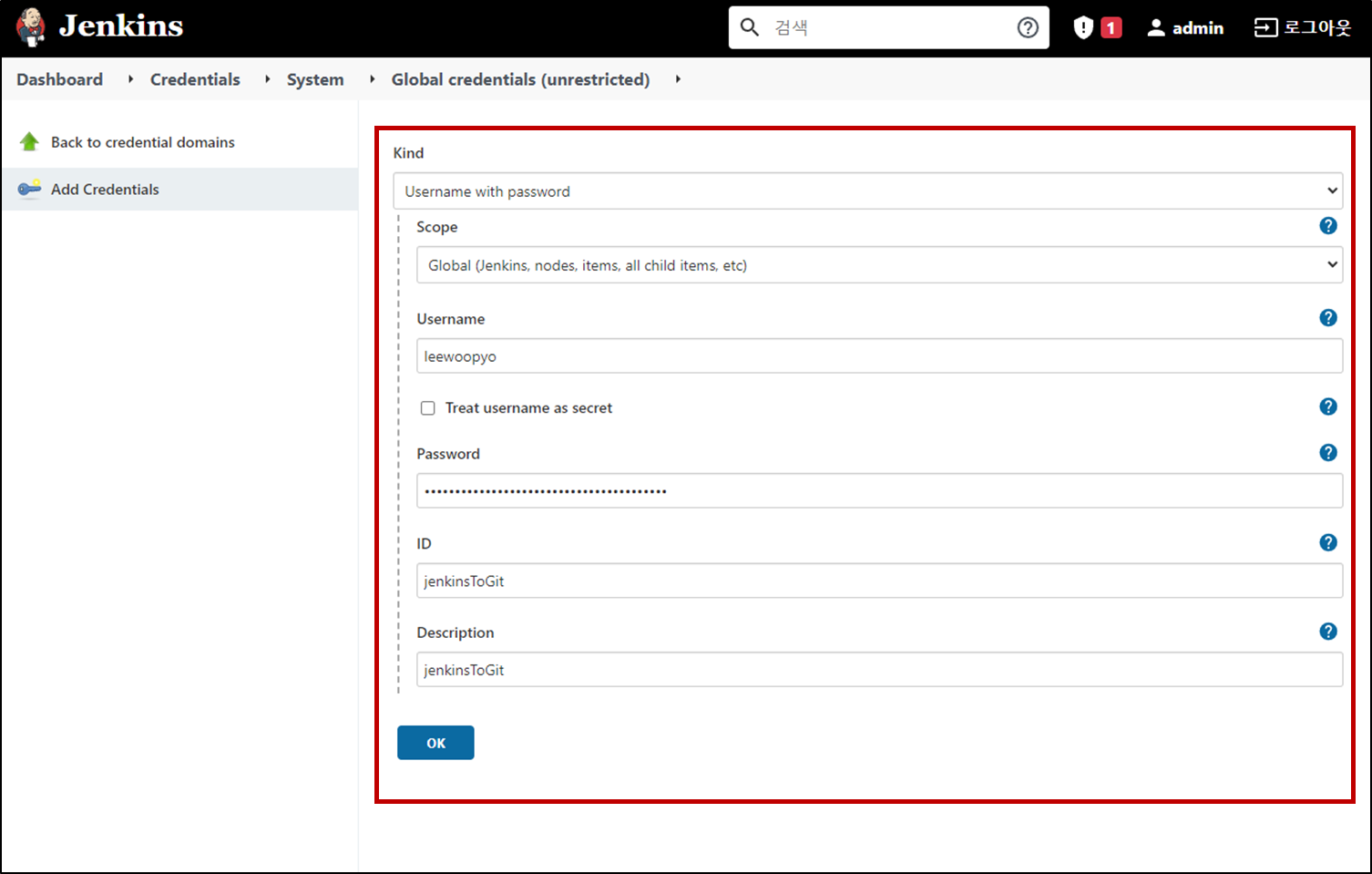Show help for the ID field
1372x874 pixels.
coord(1328,542)
